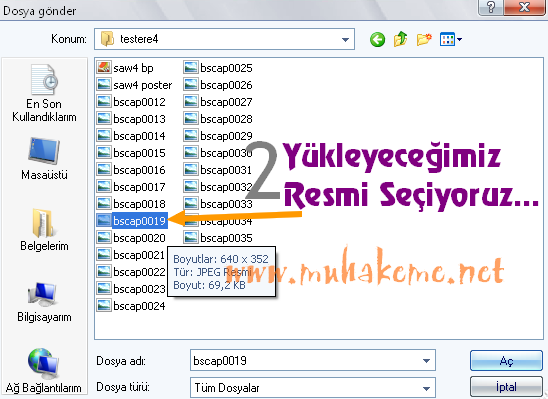Close the Dosya gönder dialog

coord(524,7)
